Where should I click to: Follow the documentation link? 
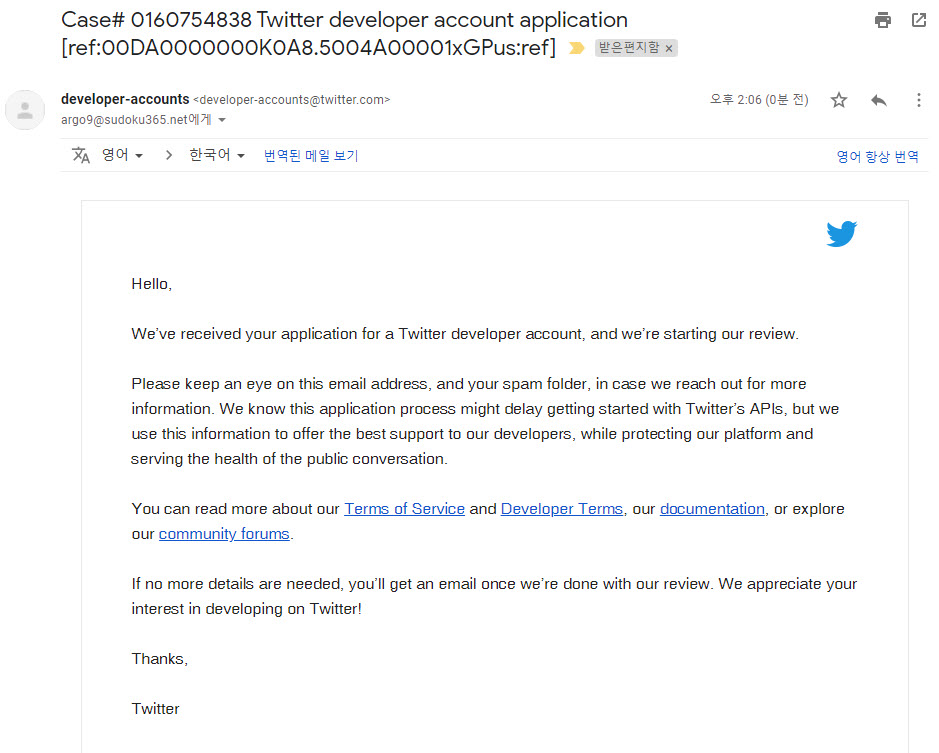712,509
